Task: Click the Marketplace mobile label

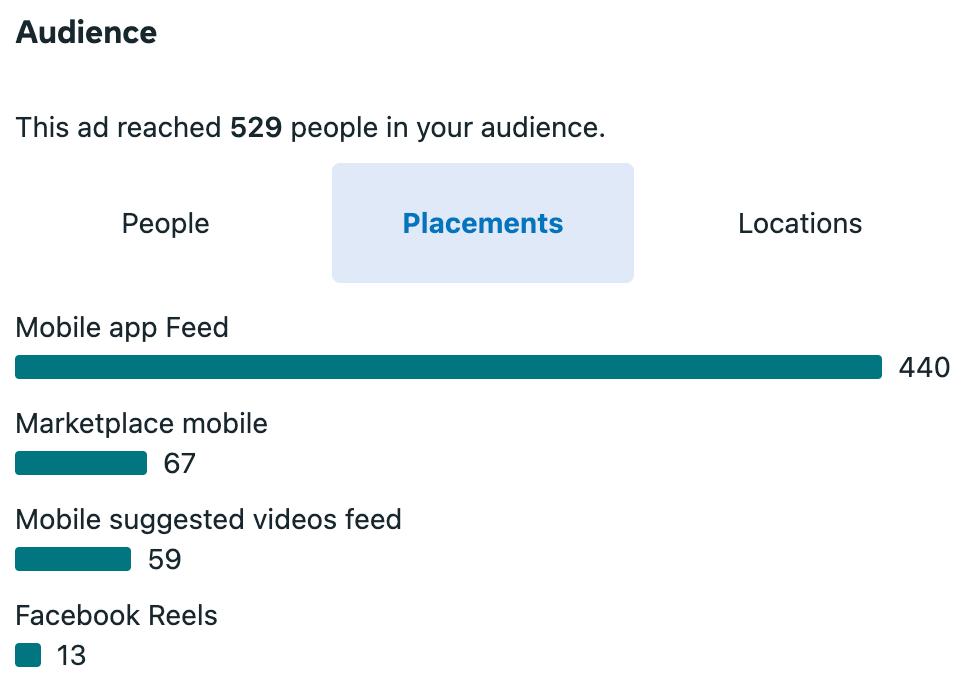Action: (141, 423)
